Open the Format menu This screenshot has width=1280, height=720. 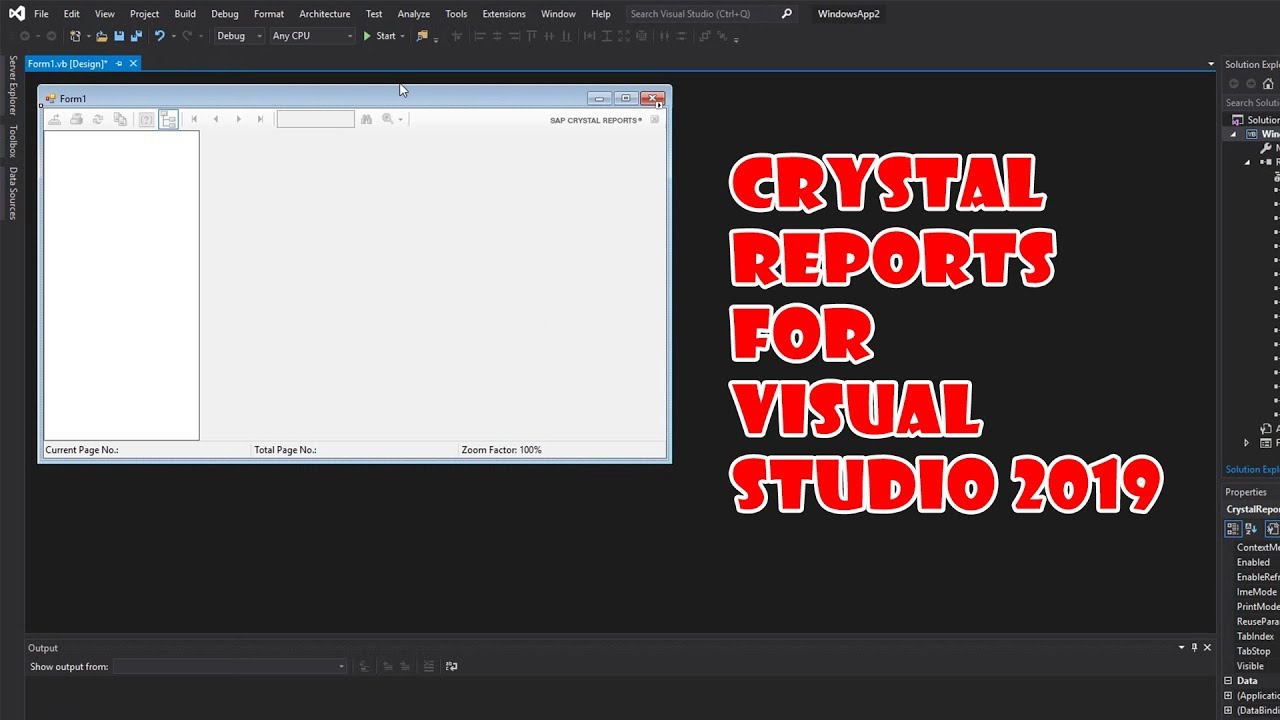(x=269, y=14)
